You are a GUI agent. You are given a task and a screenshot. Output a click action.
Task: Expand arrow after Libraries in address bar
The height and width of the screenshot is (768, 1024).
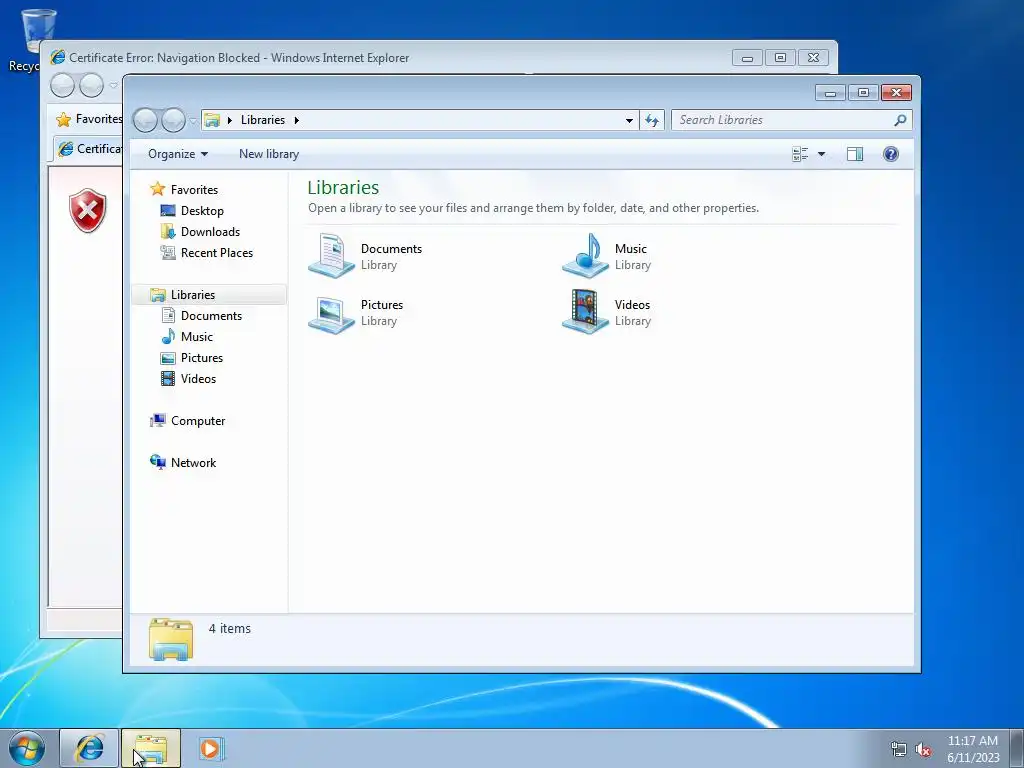click(x=296, y=120)
